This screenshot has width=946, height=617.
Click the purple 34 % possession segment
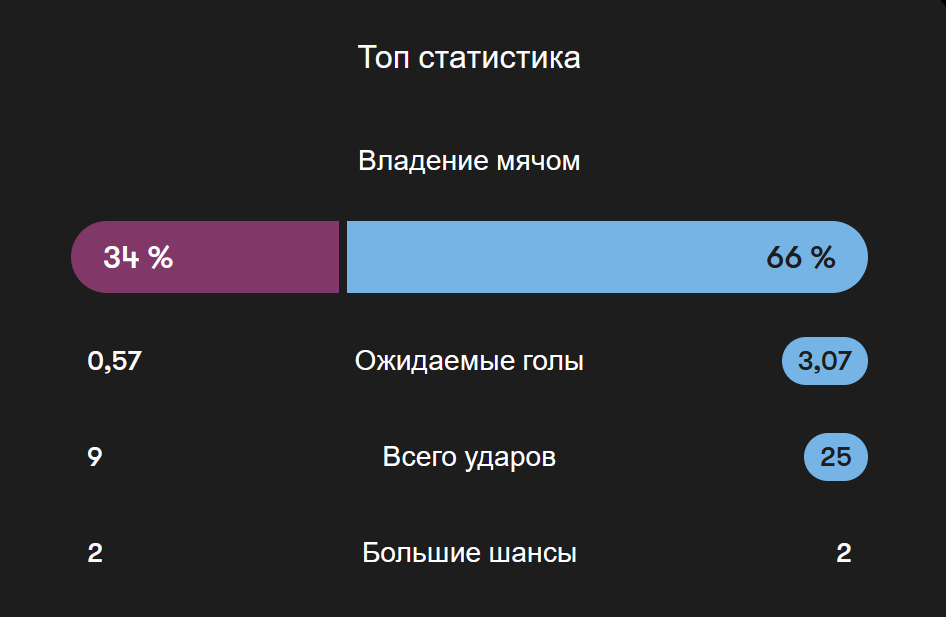[205, 257]
